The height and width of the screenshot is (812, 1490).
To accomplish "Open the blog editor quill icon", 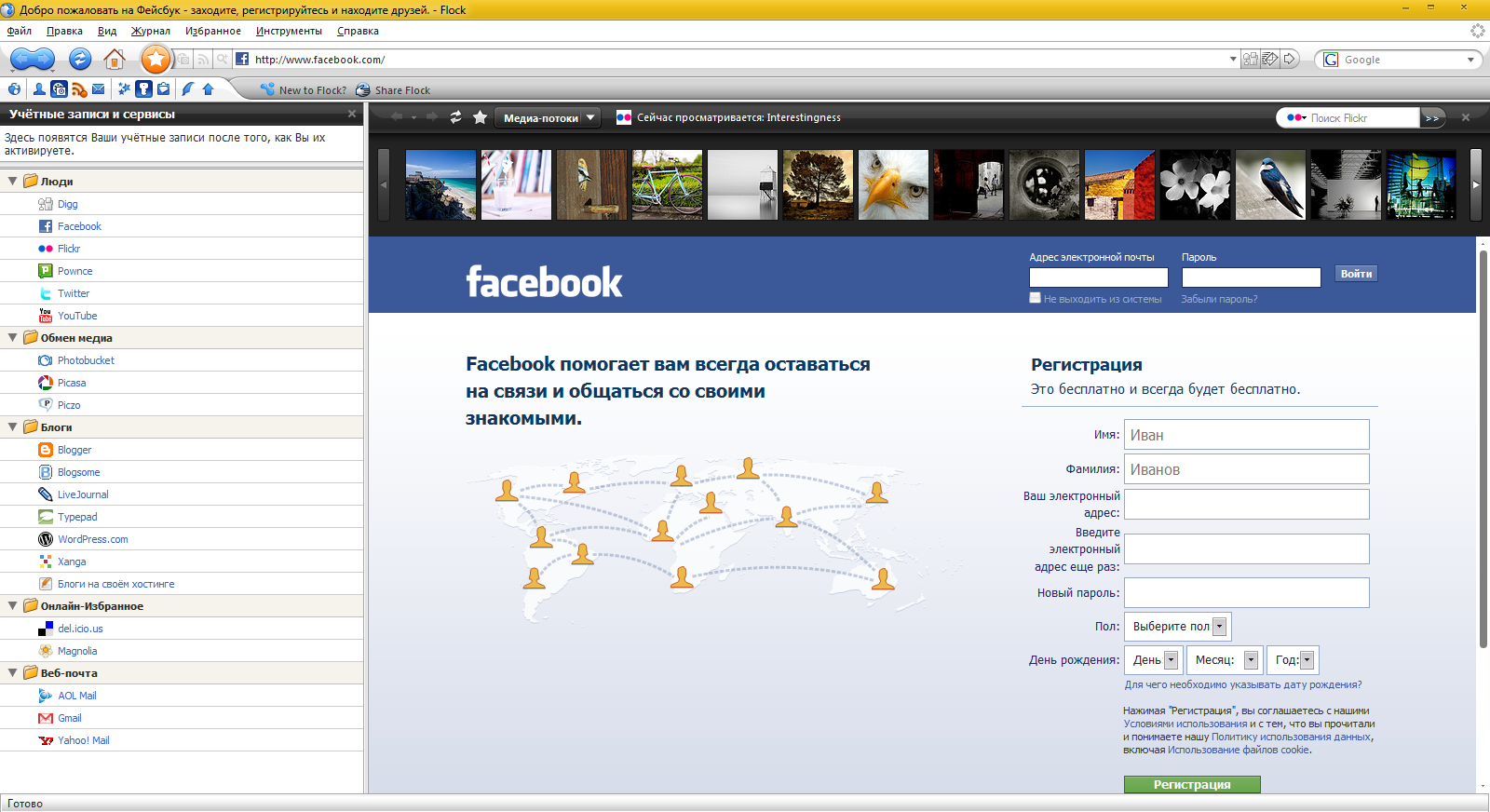I will (x=188, y=89).
